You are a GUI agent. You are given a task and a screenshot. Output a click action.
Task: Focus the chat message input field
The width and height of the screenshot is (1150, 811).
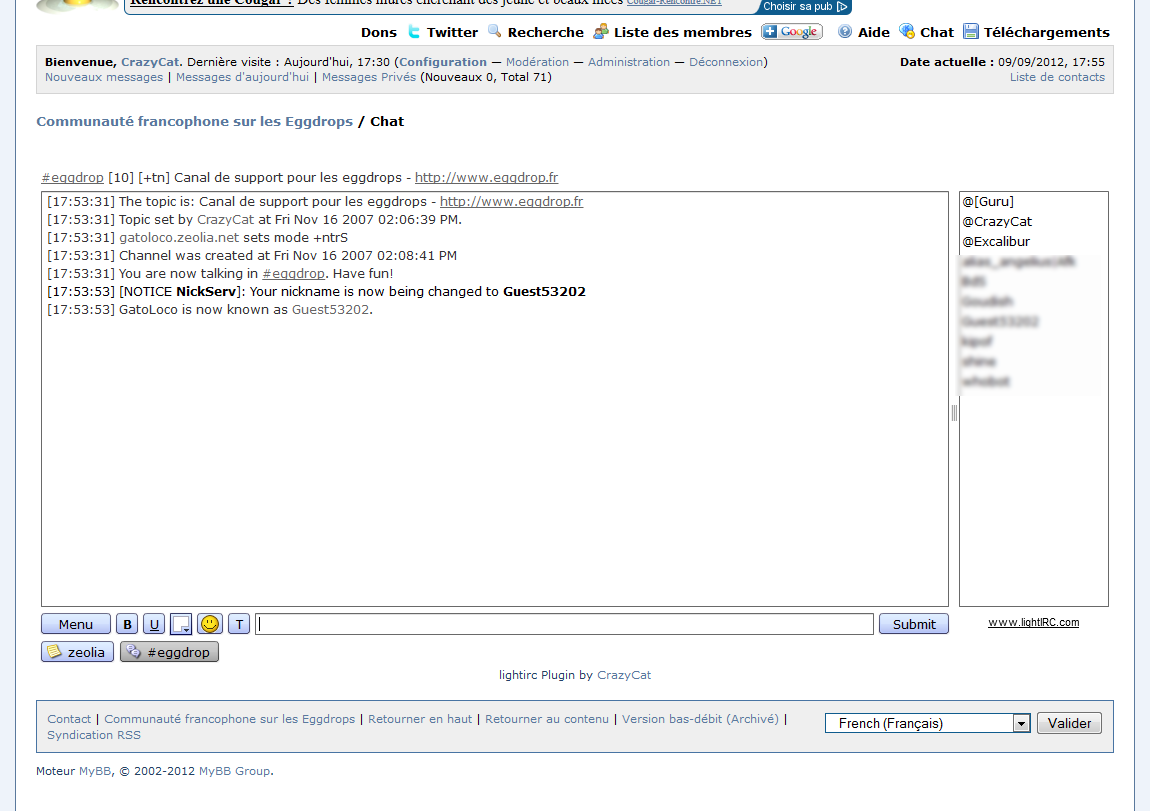tap(564, 624)
